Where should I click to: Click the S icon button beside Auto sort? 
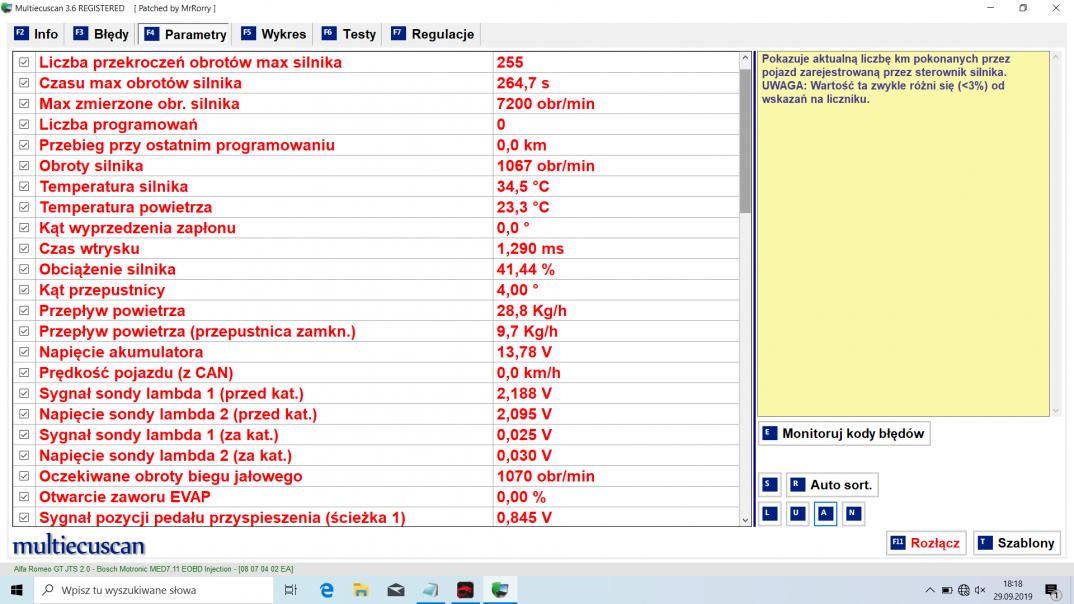(768, 485)
